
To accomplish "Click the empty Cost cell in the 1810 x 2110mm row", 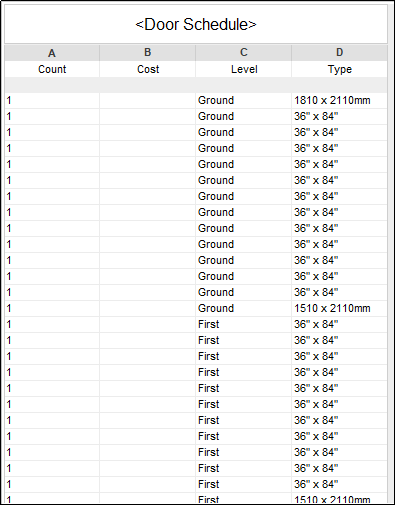I will coord(147,100).
